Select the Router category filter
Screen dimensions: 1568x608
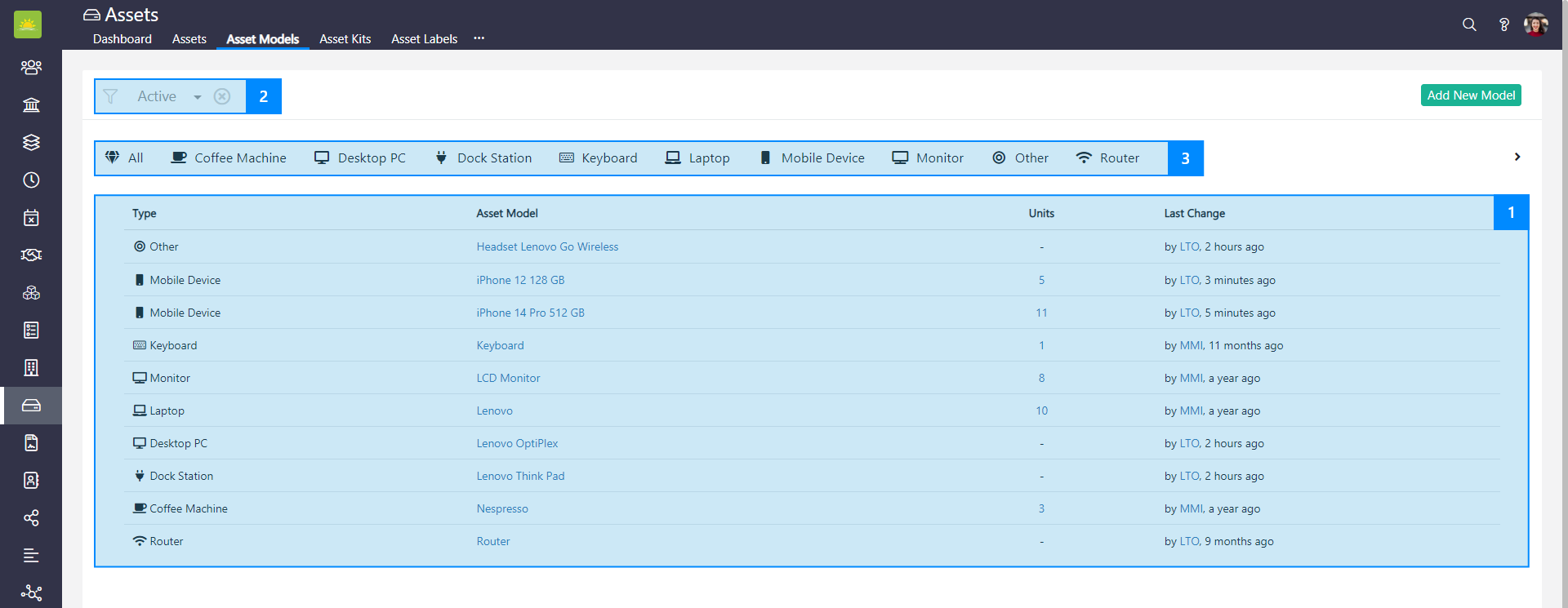coord(1107,158)
